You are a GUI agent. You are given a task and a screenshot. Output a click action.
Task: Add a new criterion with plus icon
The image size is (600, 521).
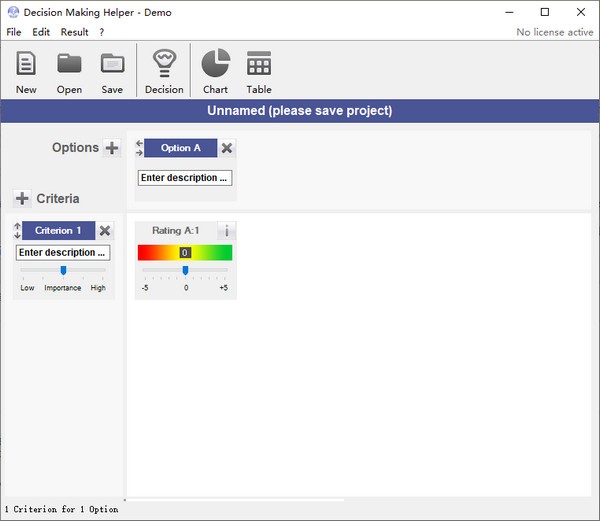[x=22, y=199]
